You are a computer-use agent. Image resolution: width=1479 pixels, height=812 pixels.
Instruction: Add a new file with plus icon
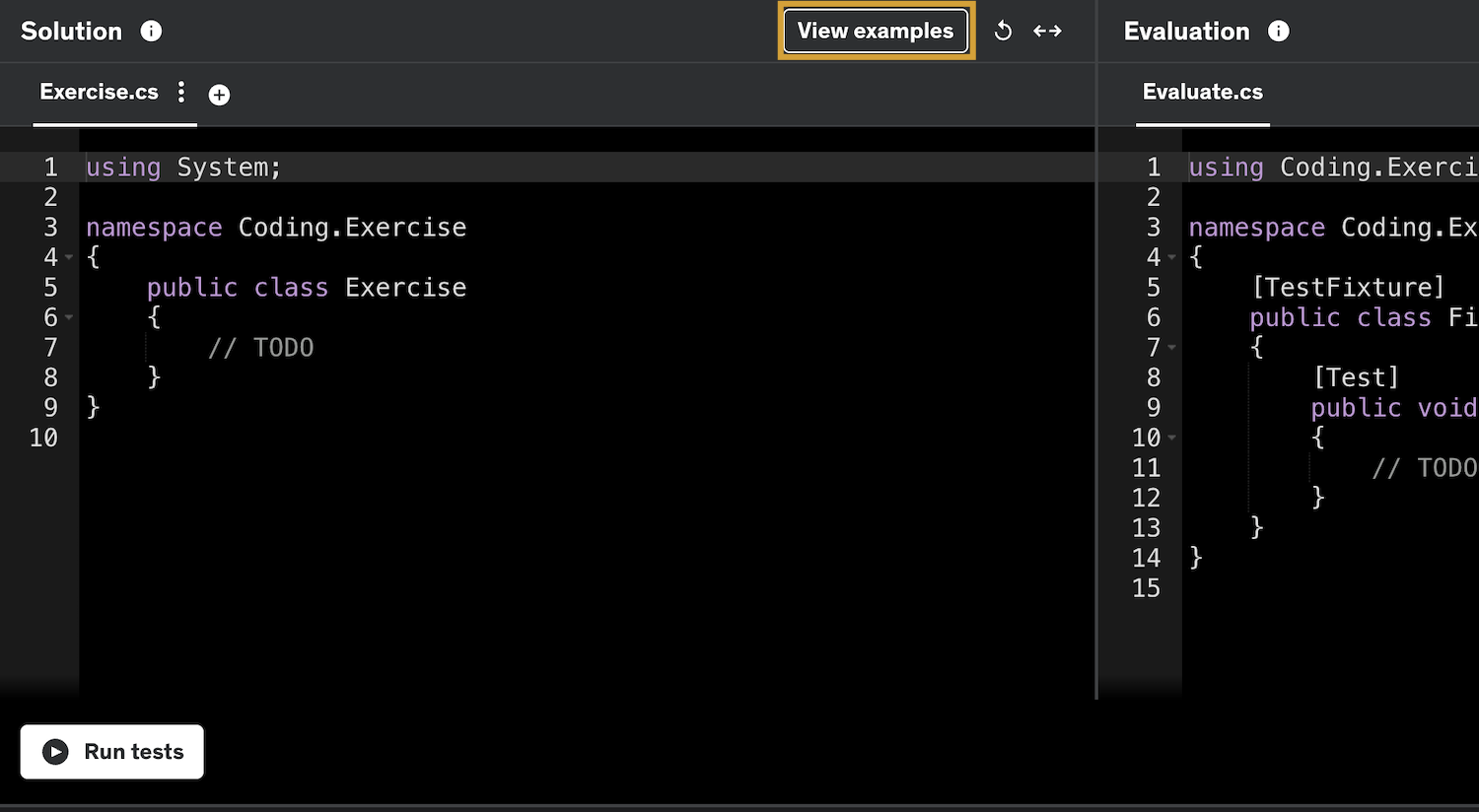(x=219, y=95)
